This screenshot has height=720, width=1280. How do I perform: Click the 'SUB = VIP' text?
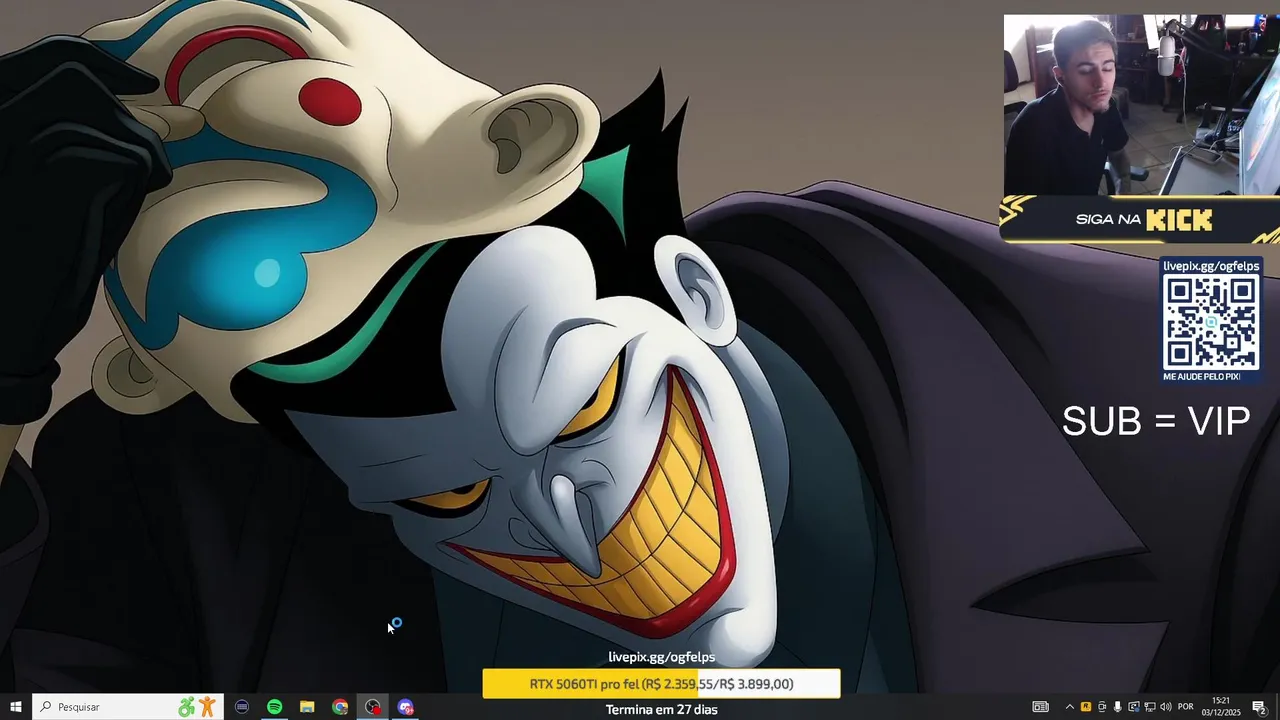coord(1156,421)
